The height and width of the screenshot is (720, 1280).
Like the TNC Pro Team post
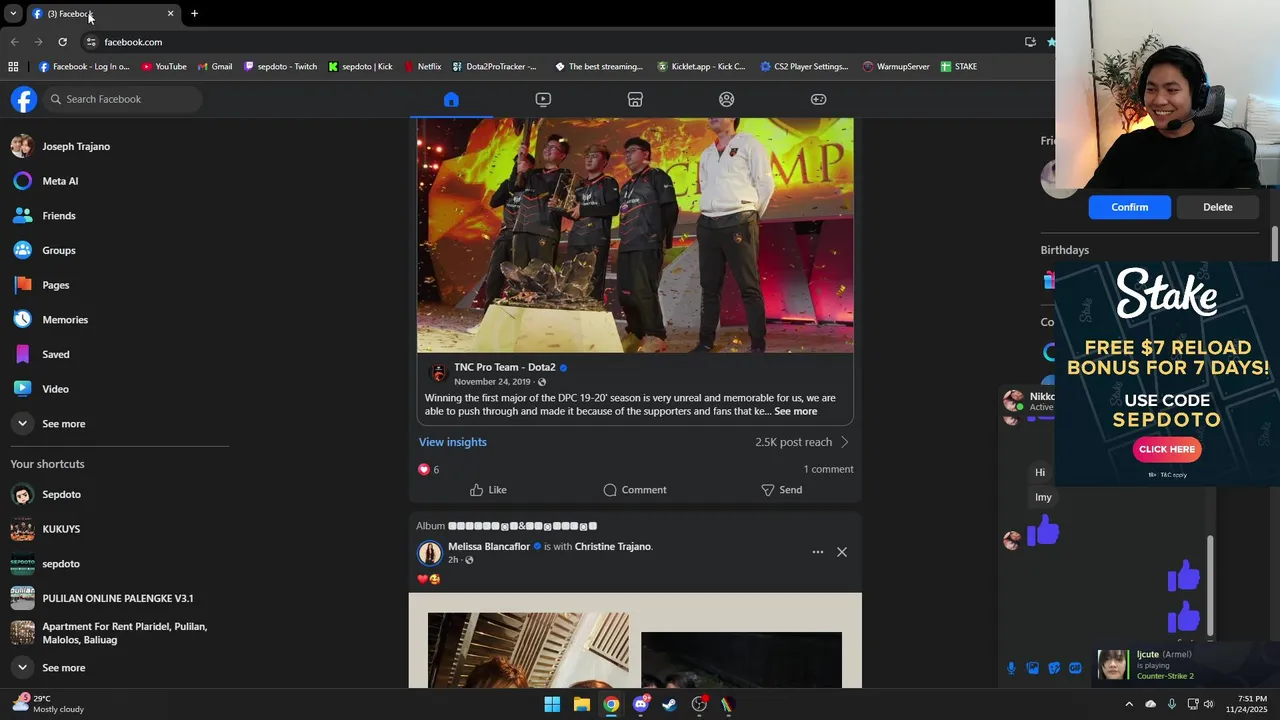coord(488,490)
